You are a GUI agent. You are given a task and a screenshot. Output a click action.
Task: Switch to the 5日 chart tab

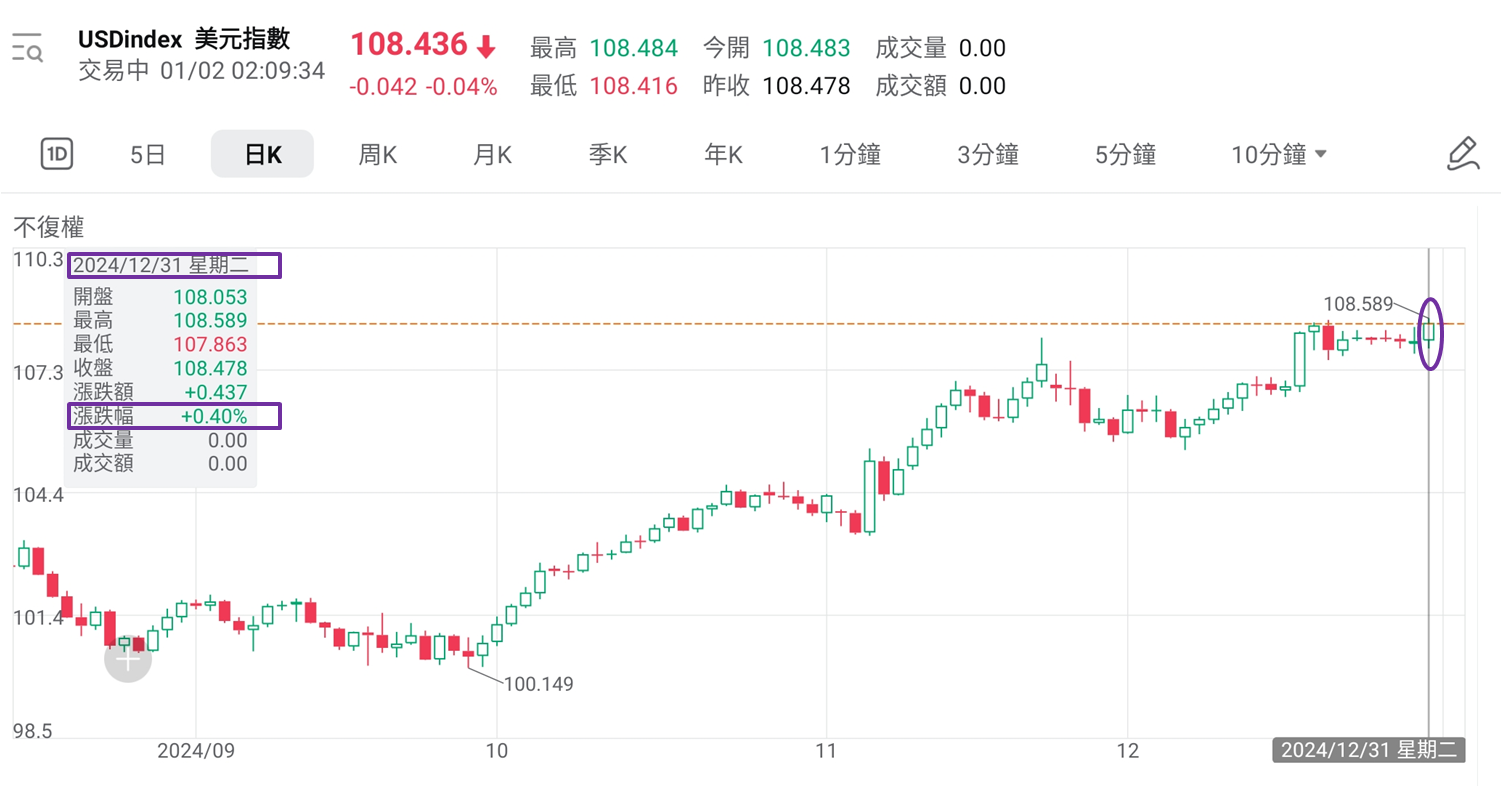pos(148,155)
